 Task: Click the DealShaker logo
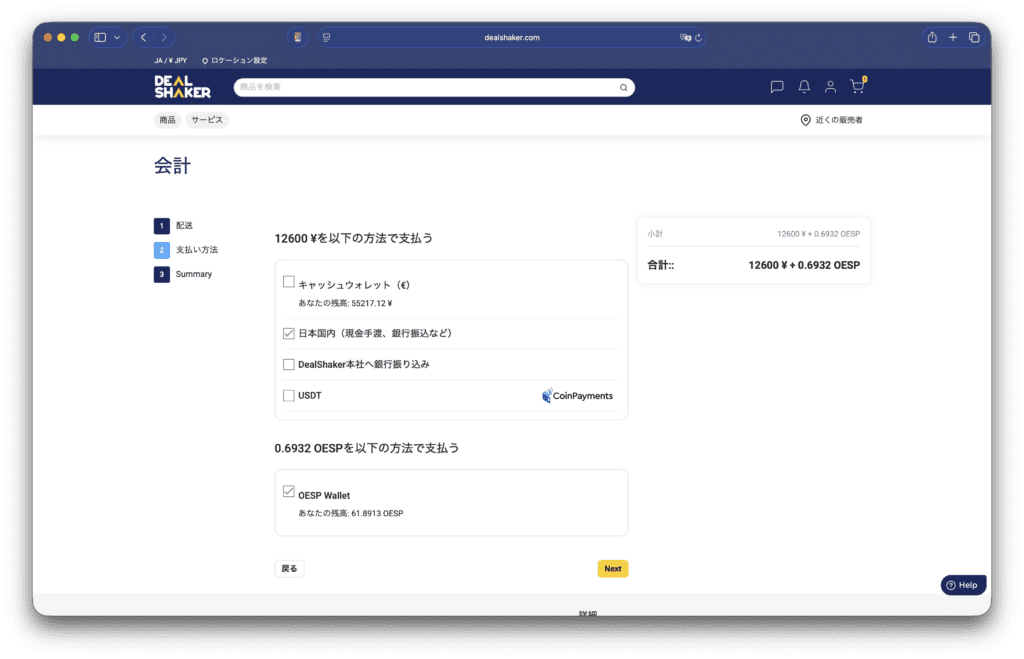(182, 87)
